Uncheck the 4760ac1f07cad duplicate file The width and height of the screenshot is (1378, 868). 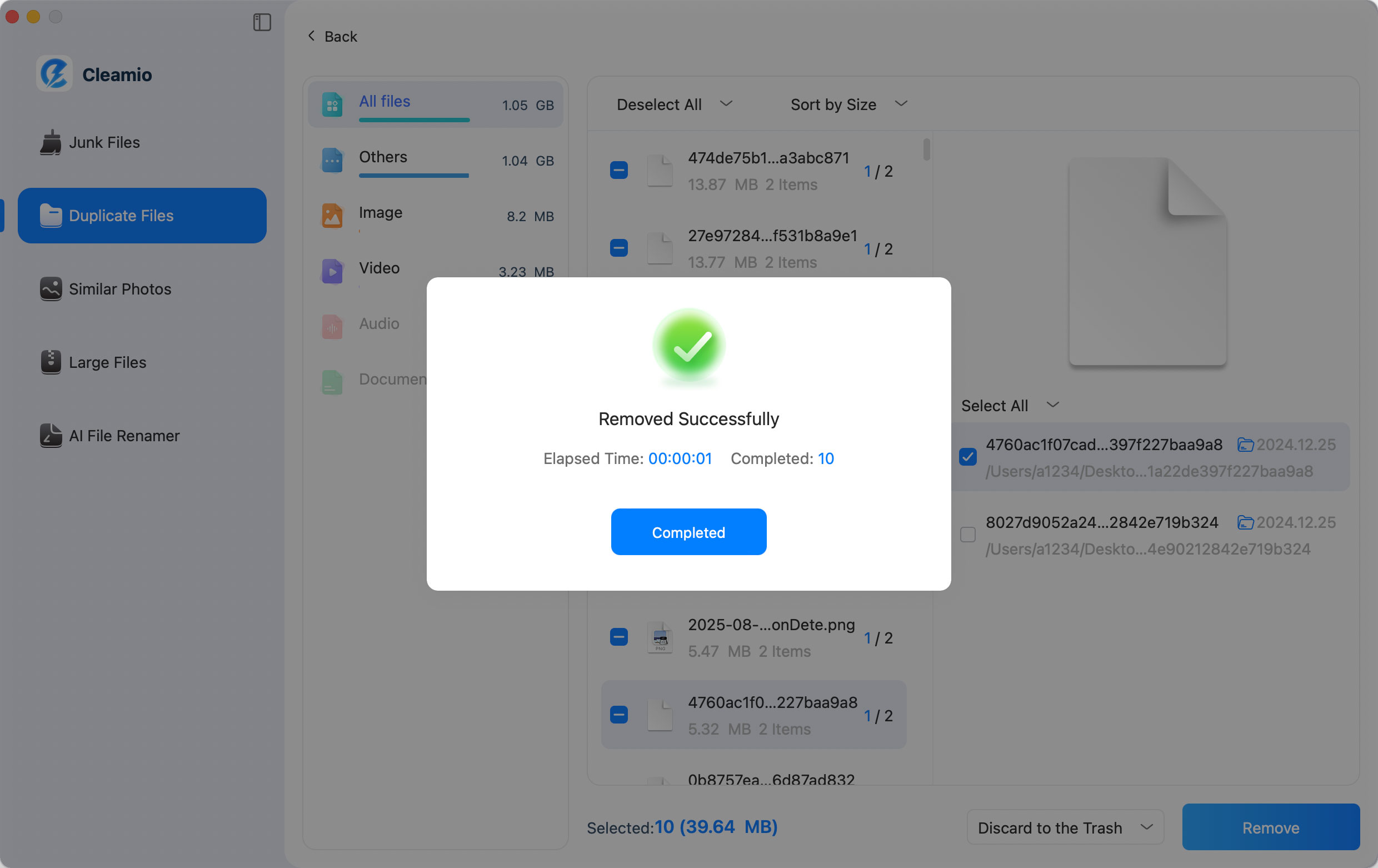(x=968, y=456)
